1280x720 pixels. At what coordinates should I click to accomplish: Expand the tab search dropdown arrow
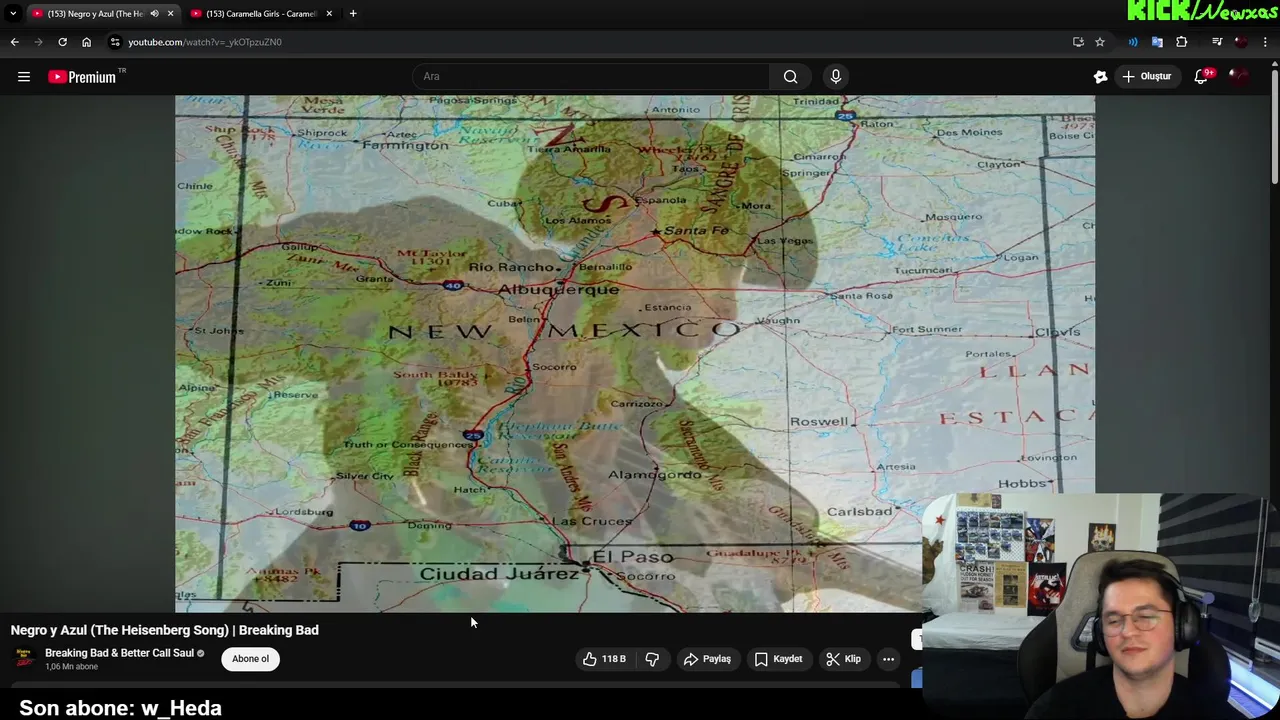[x=12, y=13]
